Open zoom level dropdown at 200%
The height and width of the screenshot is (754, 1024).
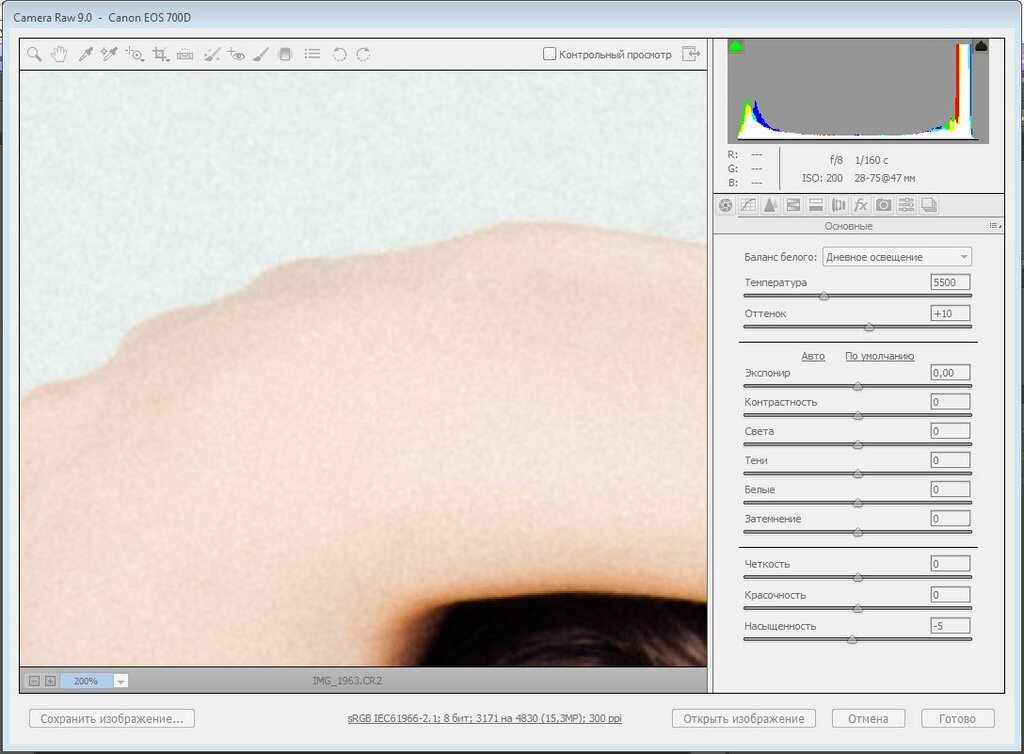tap(121, 681)
